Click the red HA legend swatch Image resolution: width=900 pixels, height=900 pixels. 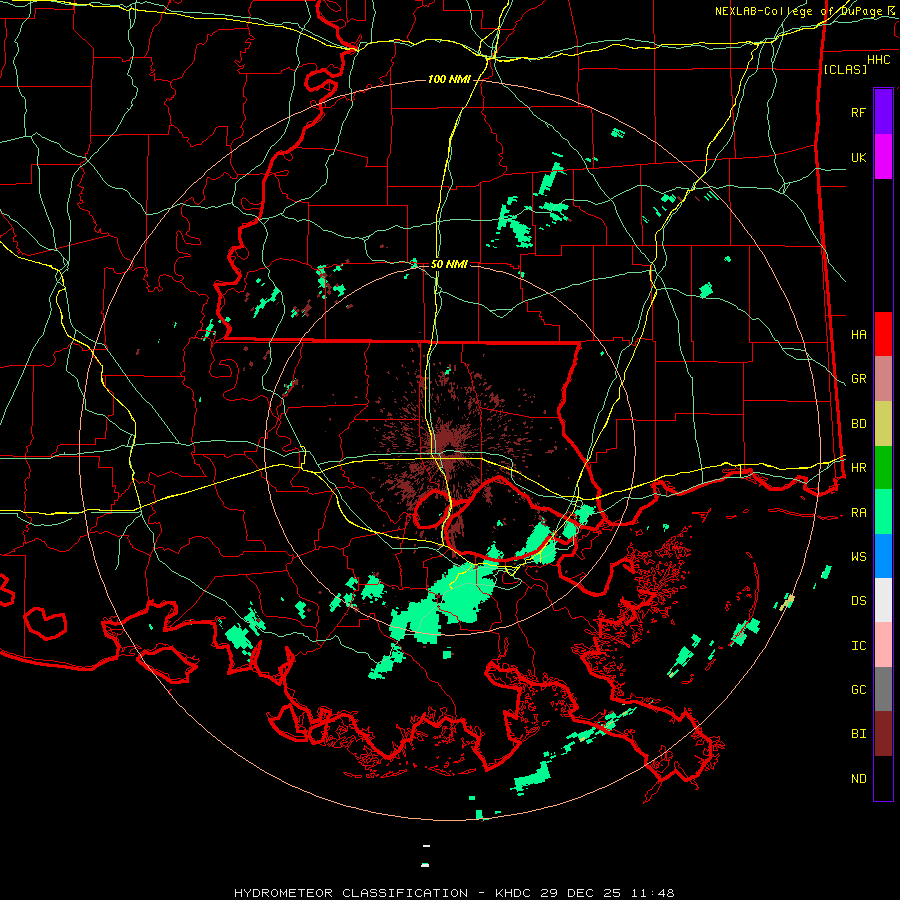[883, 334]
